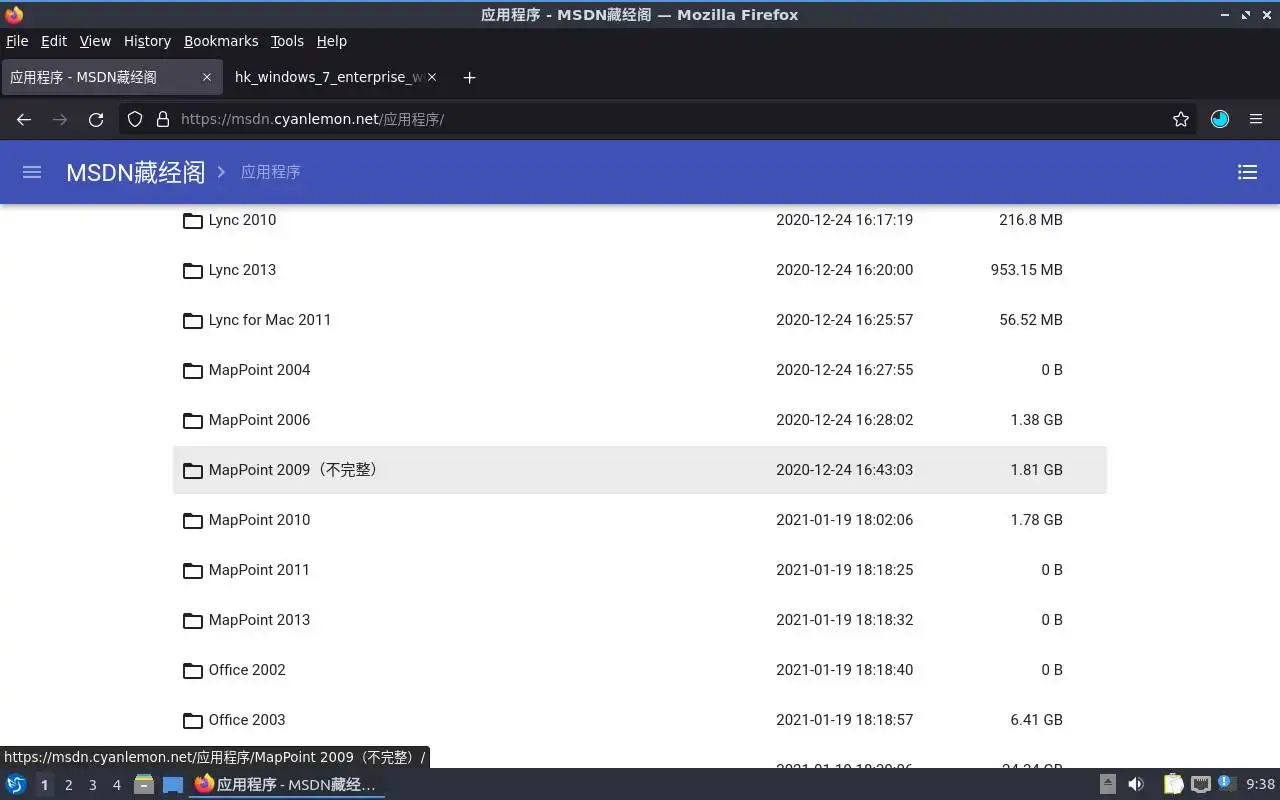Reload the current page
Viewport: 1280px width, 800px height.
click(x=96, y=119)
